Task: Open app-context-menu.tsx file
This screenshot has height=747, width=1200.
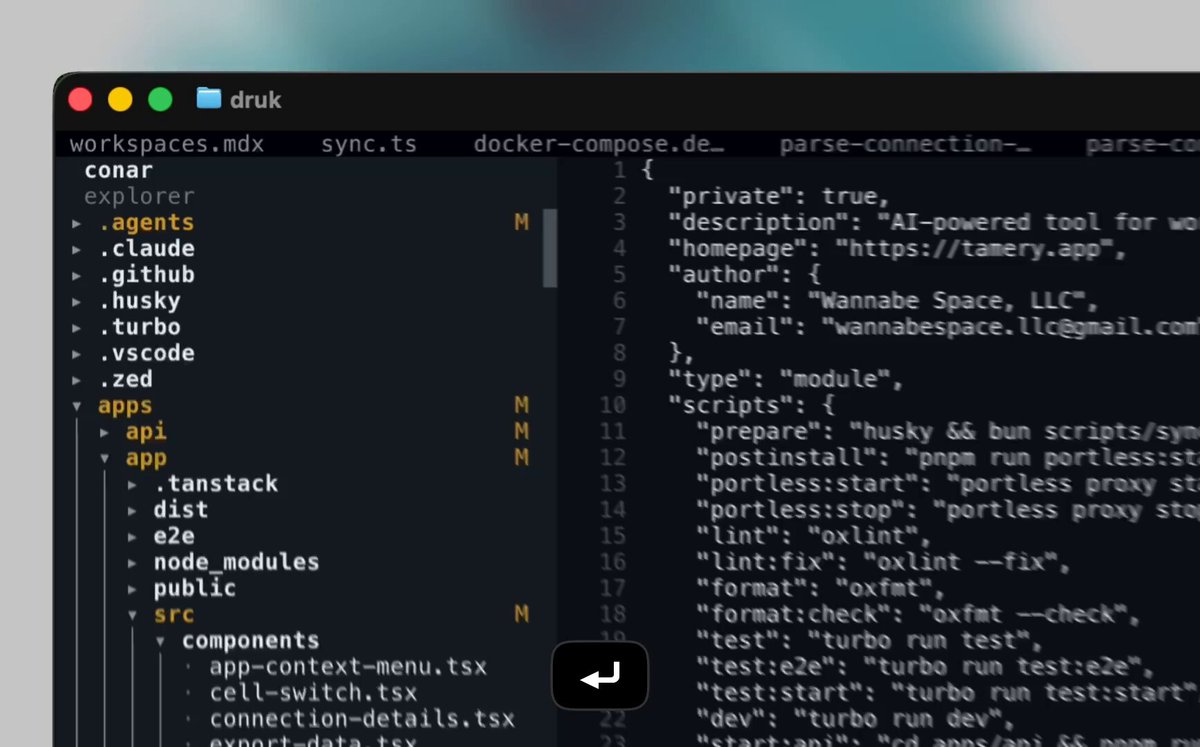Action: tap(349, 667)
